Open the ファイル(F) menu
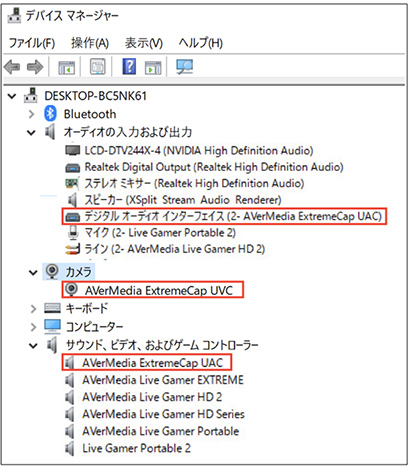The image size is (410, 468). [x=32, y=43]
